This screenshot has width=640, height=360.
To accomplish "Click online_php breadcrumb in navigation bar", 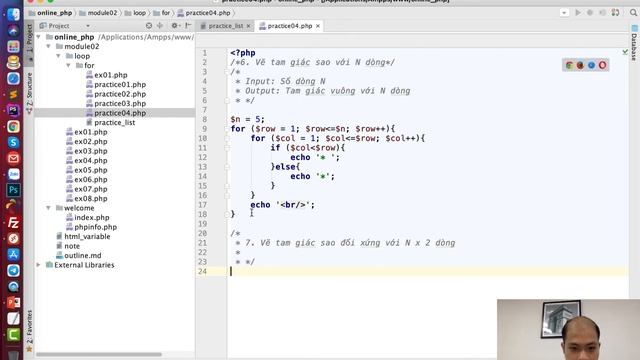I will 50,13.
